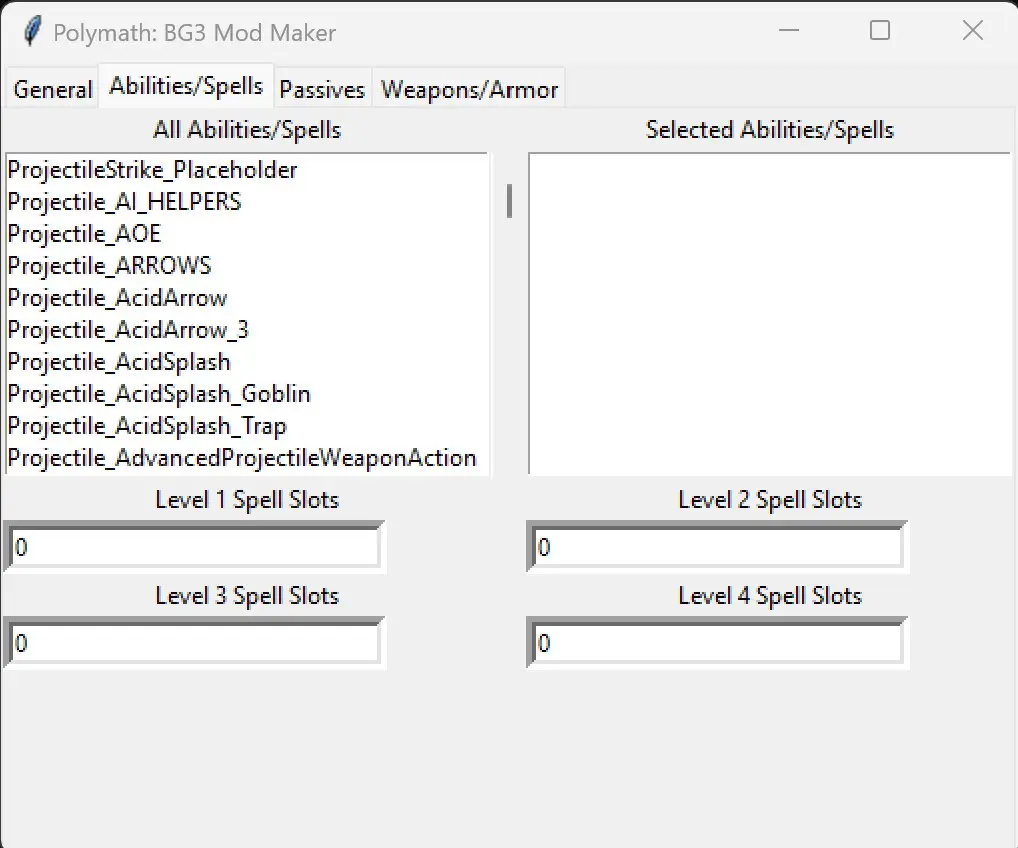
Task: Select Projectile_AcidSplash_Goblin row
Action: tap(247, 393)
